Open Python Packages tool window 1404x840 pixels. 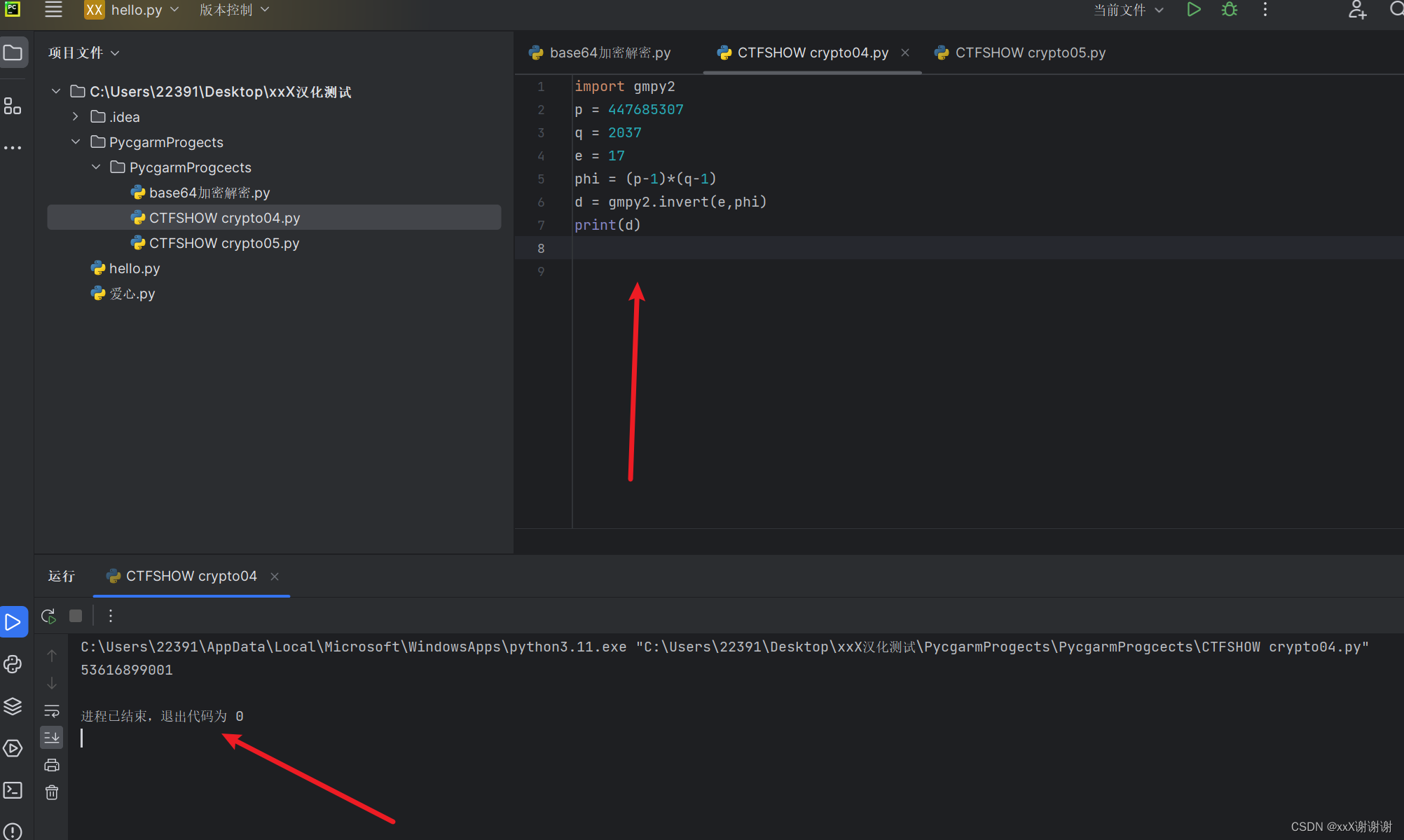click(13, 706)
